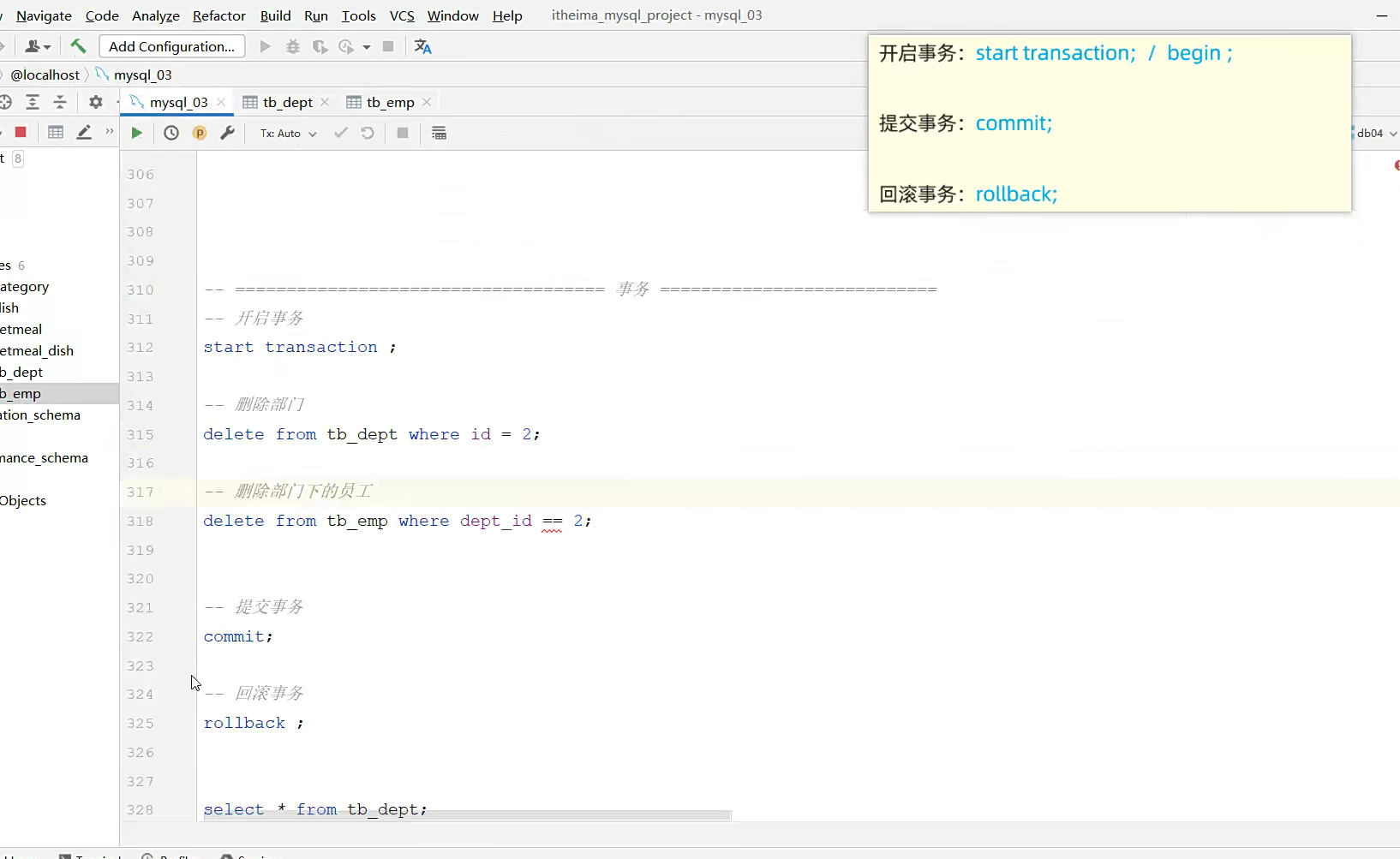Open the Tx: Auto transaction mode dropdown

click(289, 133)
